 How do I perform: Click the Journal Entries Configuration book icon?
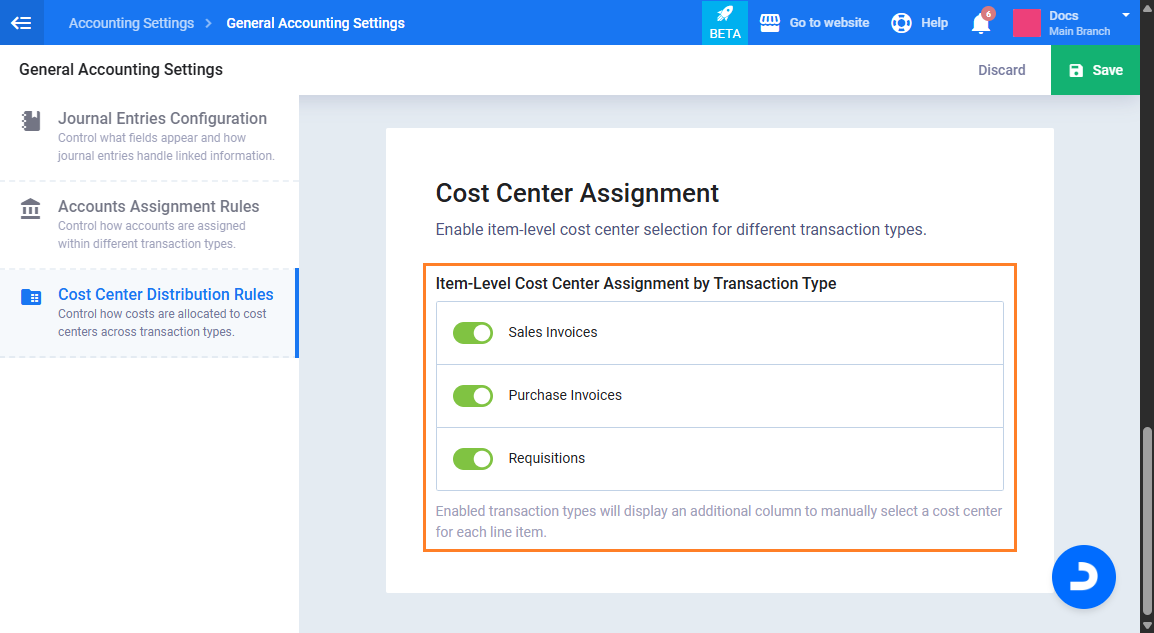point(31,121)
